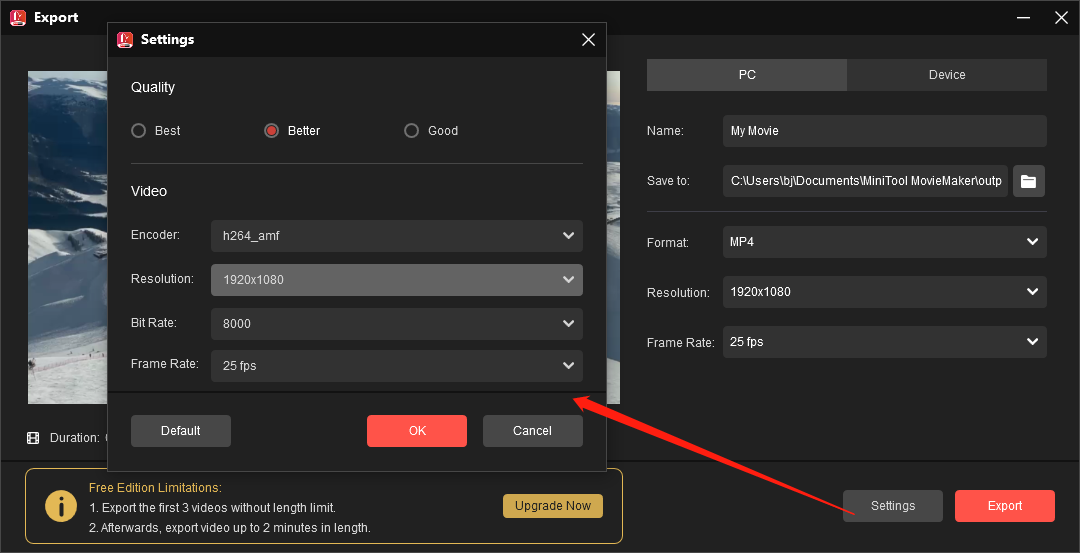Click the Save to path field
1080x553 pixels.
coord(865,181)
